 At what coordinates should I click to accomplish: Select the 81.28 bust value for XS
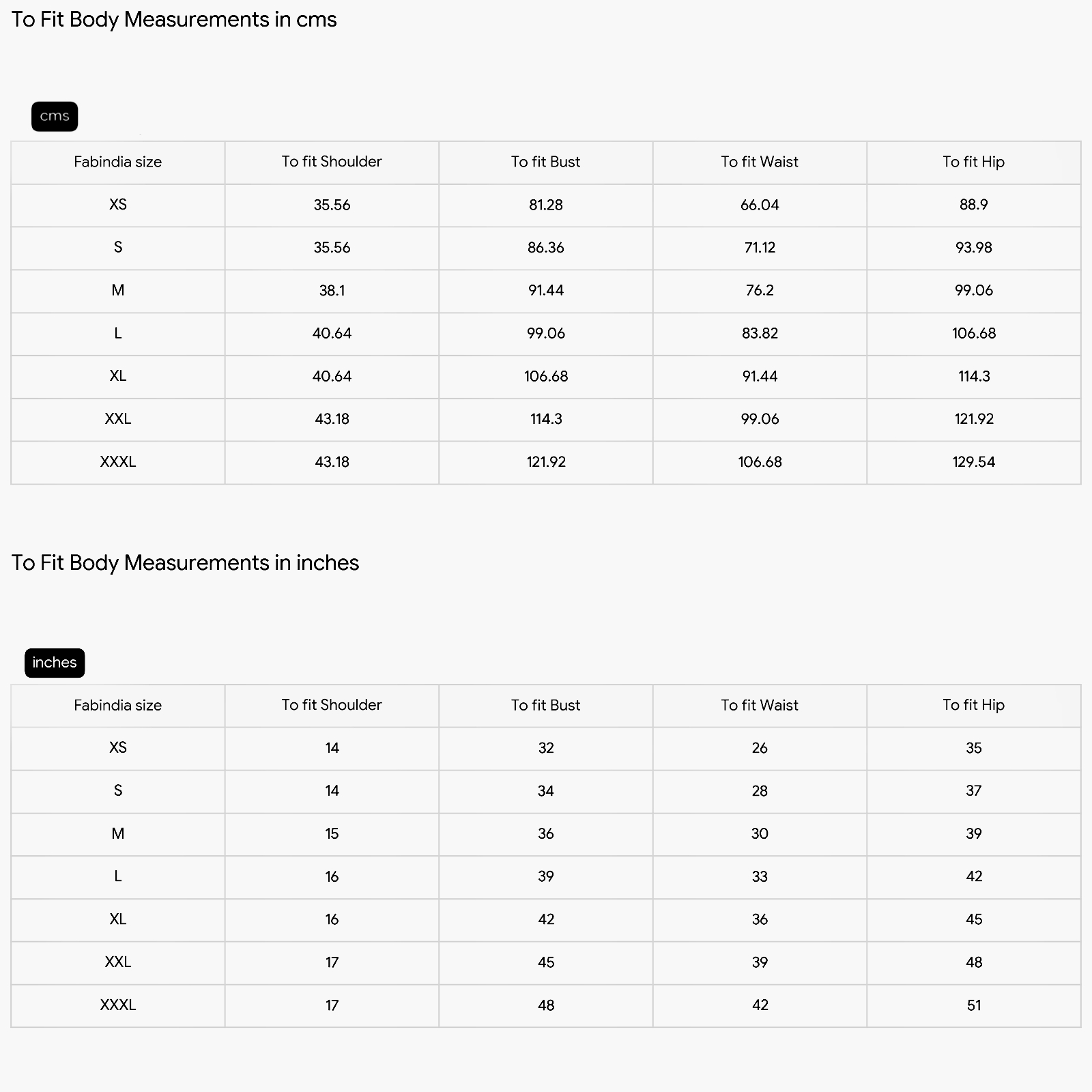coord(545,205)
